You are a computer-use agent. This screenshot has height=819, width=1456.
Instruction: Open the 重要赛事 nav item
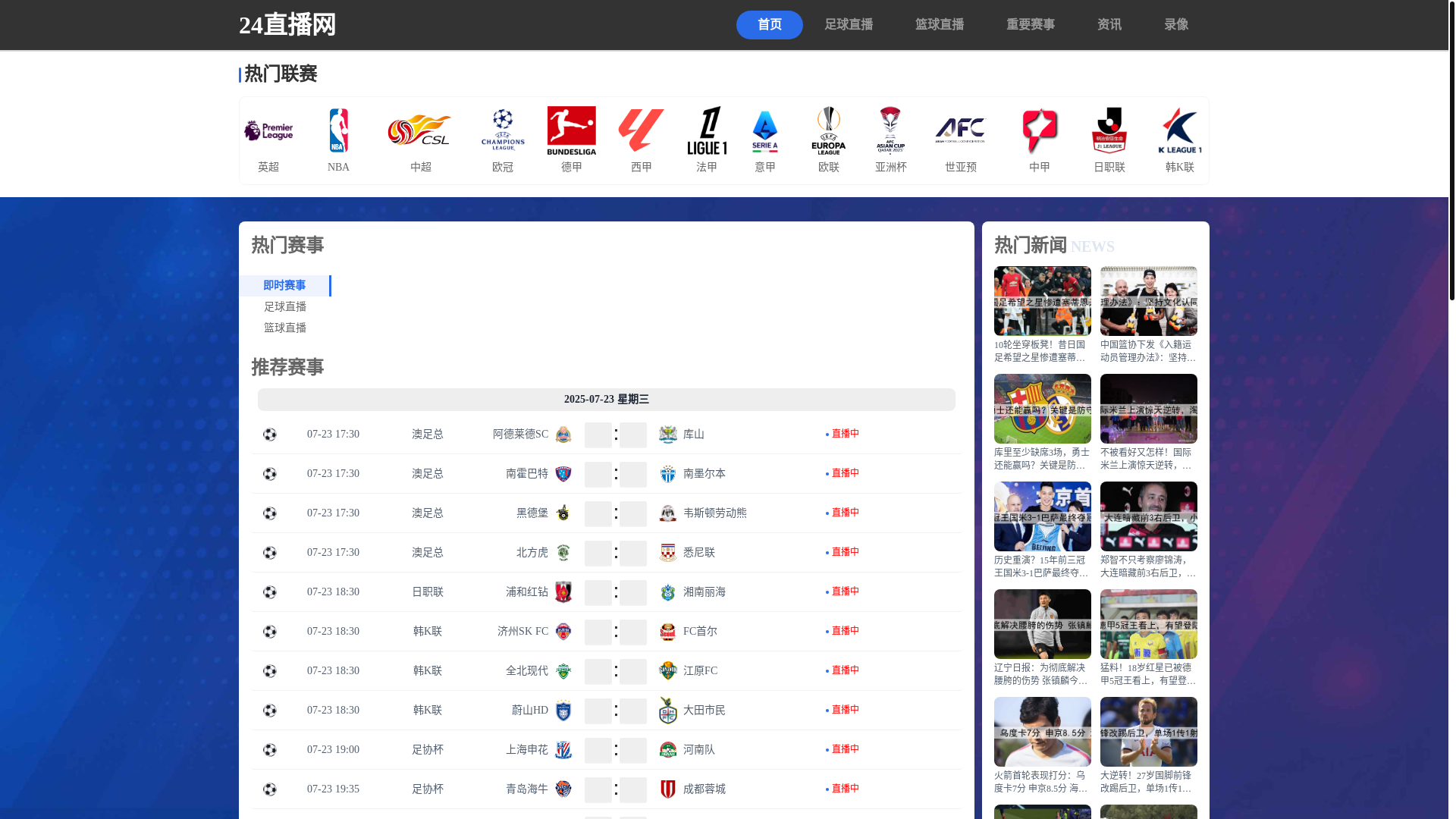(x=1031, y=25)
